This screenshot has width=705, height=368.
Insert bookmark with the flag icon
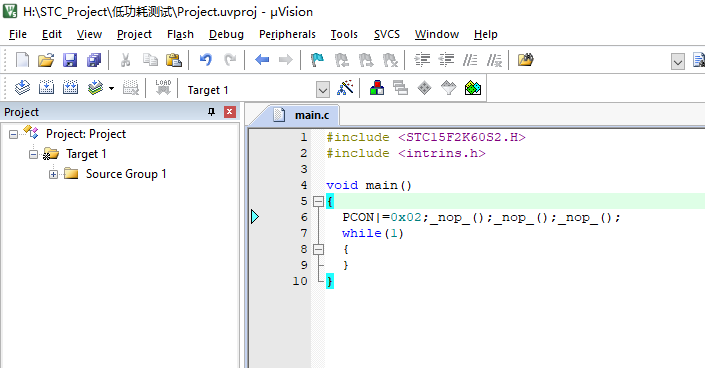pyautogui.click(x=317, y=60)
